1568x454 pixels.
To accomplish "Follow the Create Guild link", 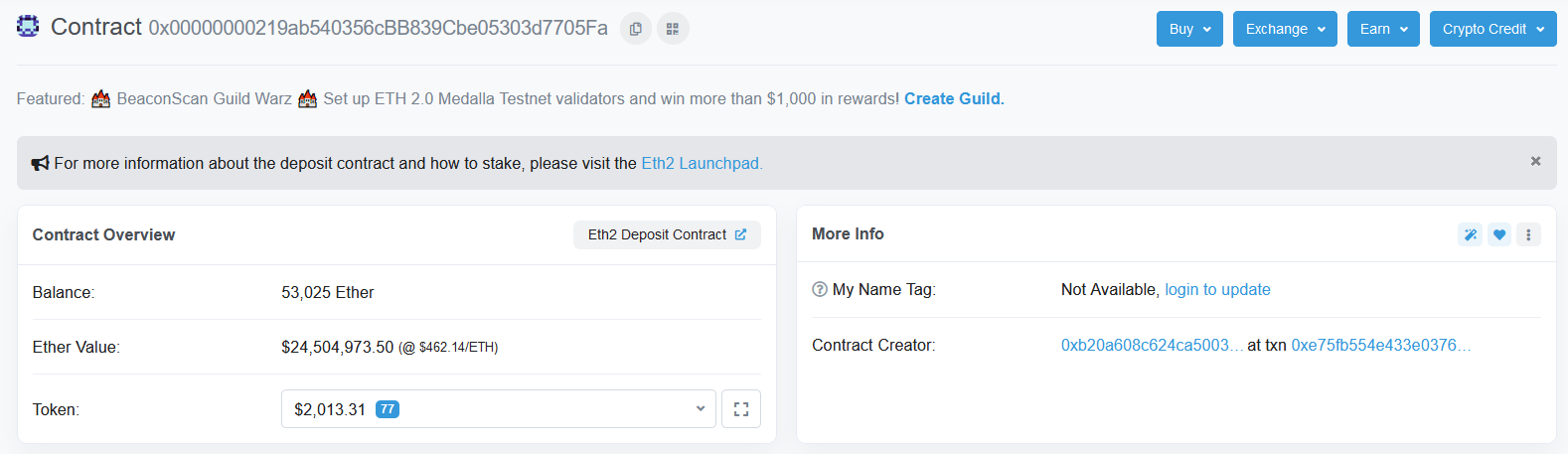I will (x=954, y=98).
